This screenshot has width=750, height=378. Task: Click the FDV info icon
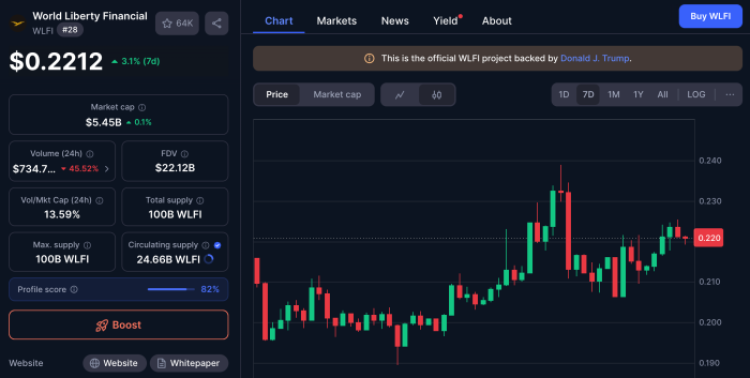point(185,154)
